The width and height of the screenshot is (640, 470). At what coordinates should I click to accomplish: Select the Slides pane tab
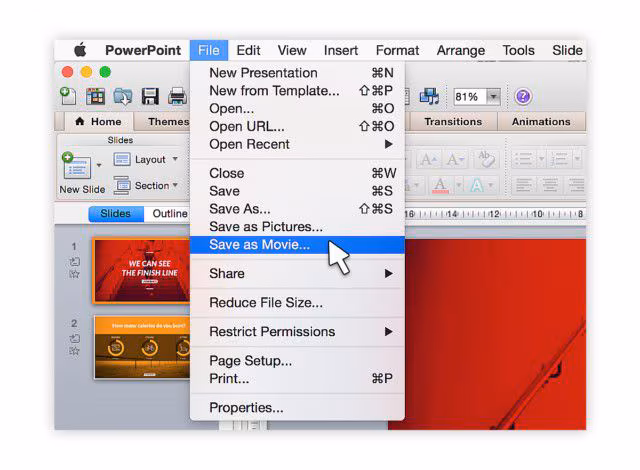tap(116, 214)
